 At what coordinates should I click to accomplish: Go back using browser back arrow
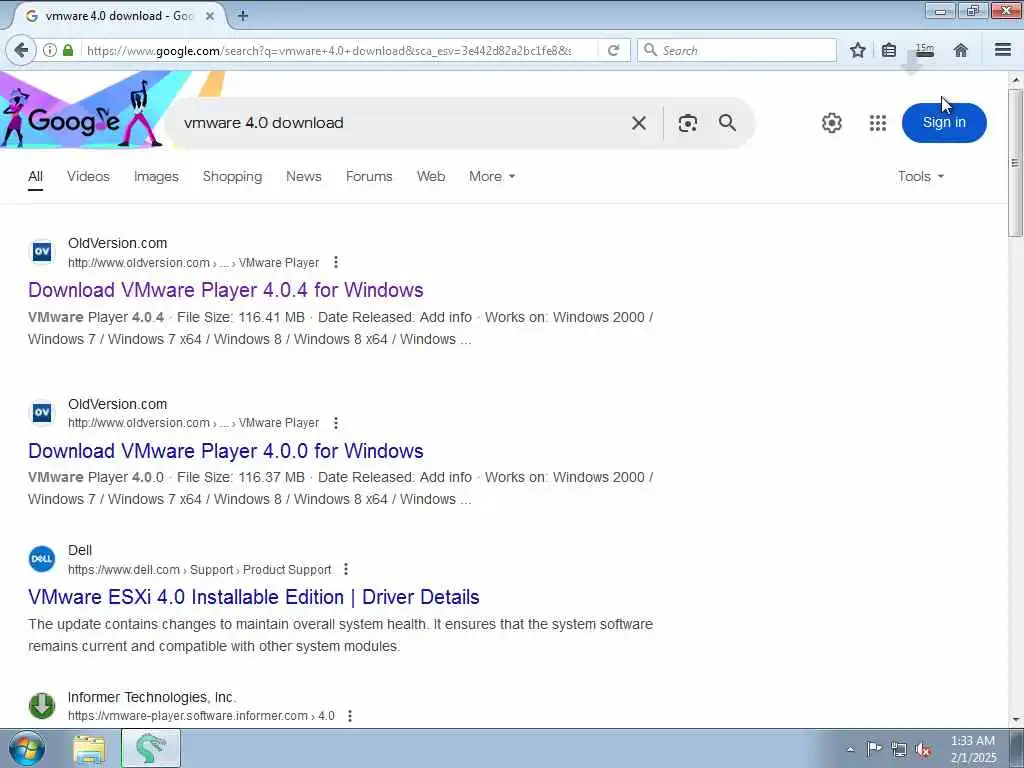tap(21, 50)
